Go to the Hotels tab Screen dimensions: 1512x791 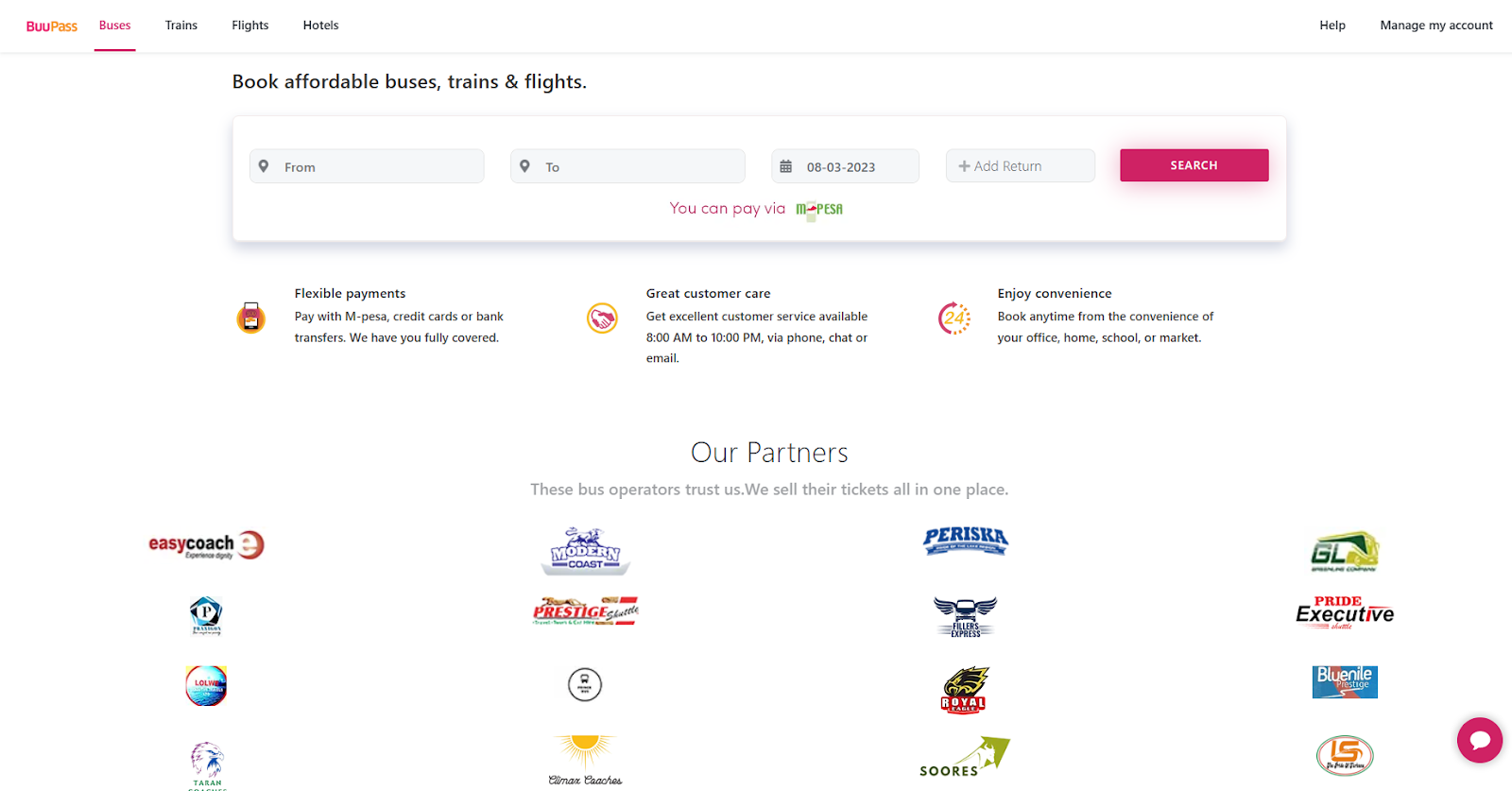click(320, 26)
